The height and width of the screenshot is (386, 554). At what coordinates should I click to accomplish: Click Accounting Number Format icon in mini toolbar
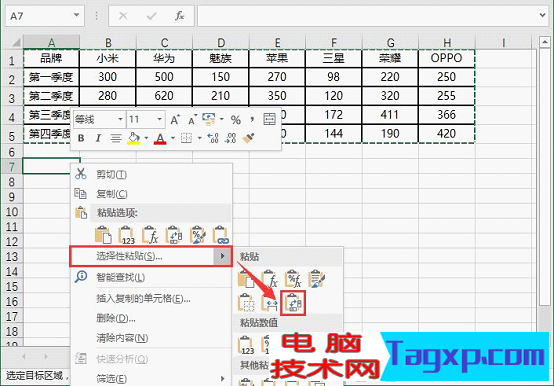coord(209,119)
